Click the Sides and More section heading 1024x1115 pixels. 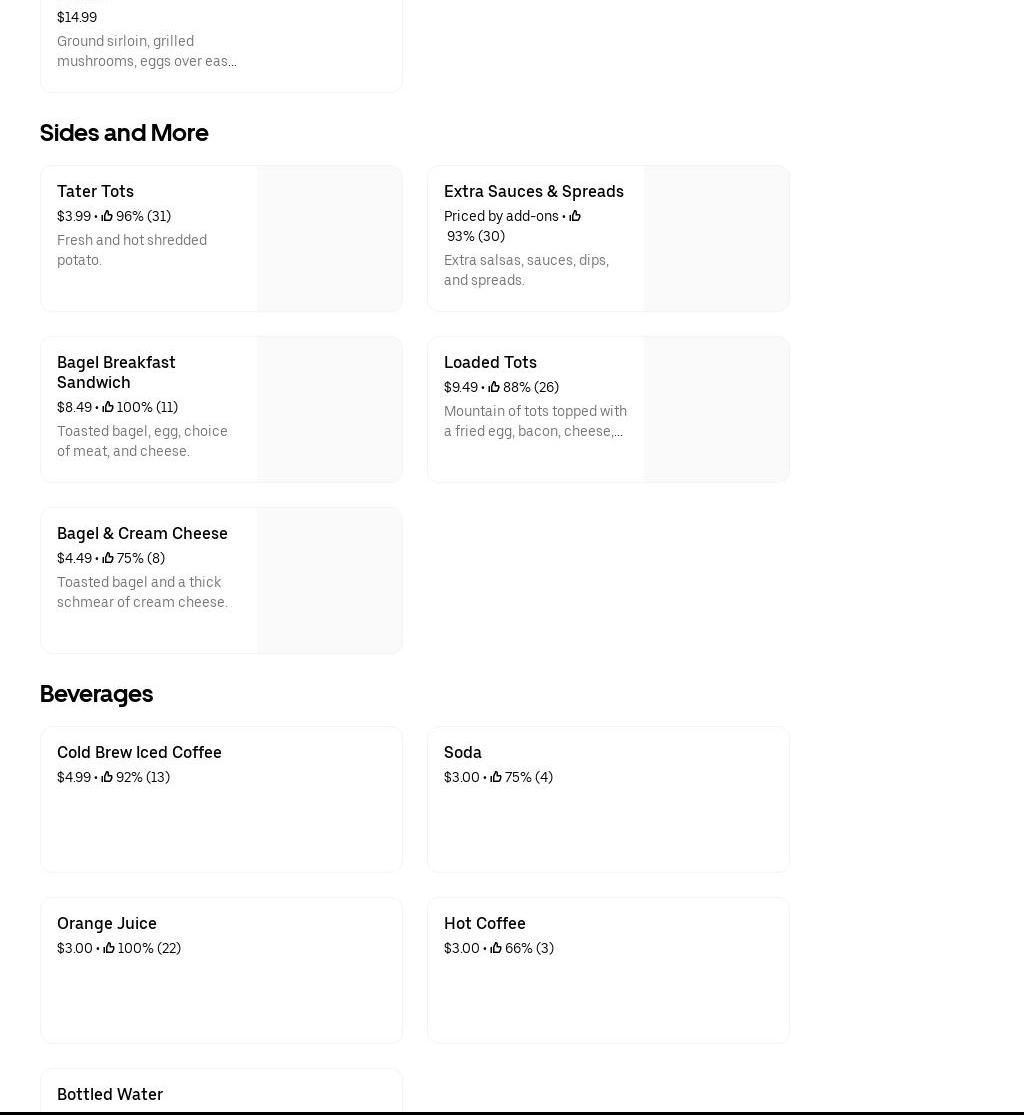(x=124, y=133)
